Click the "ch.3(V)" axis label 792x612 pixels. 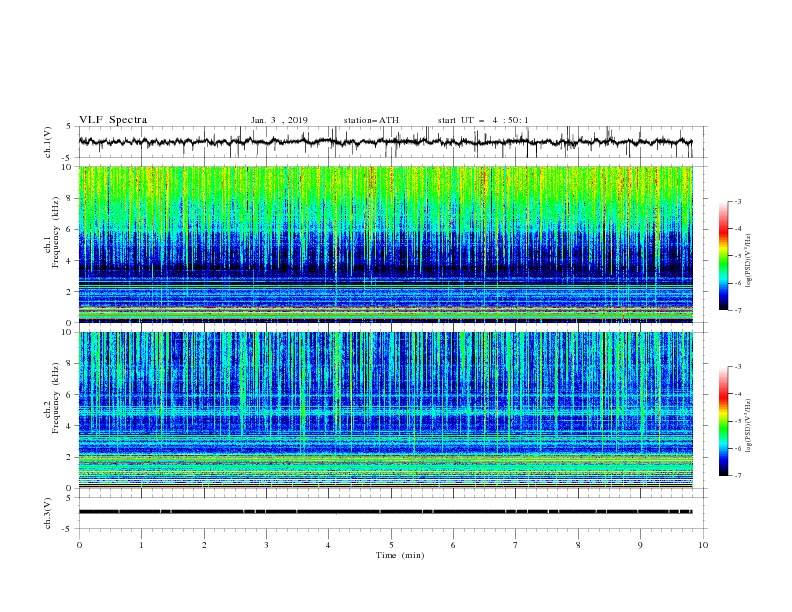[48, 513]
